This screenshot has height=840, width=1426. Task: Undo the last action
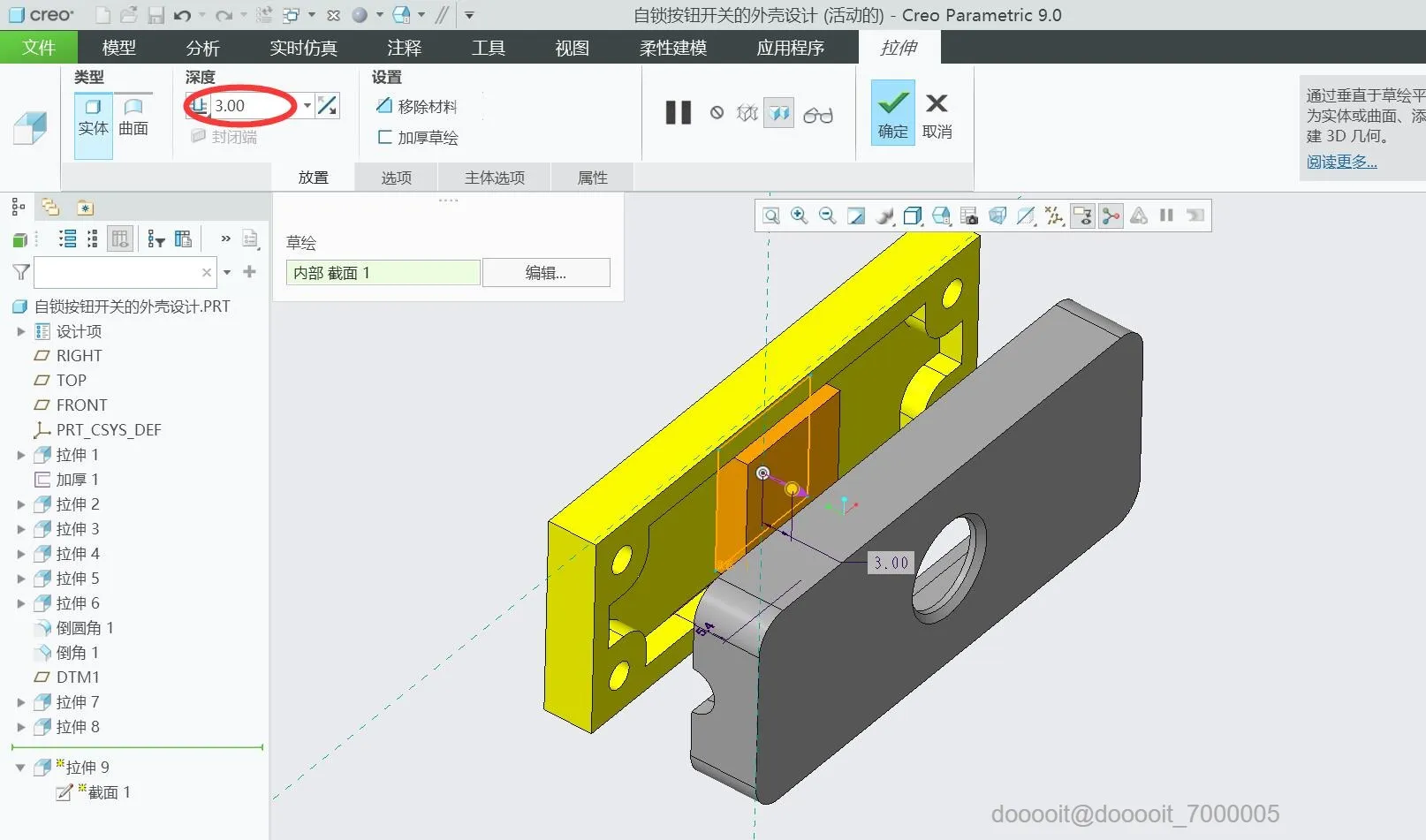click(x=182, y=15)
